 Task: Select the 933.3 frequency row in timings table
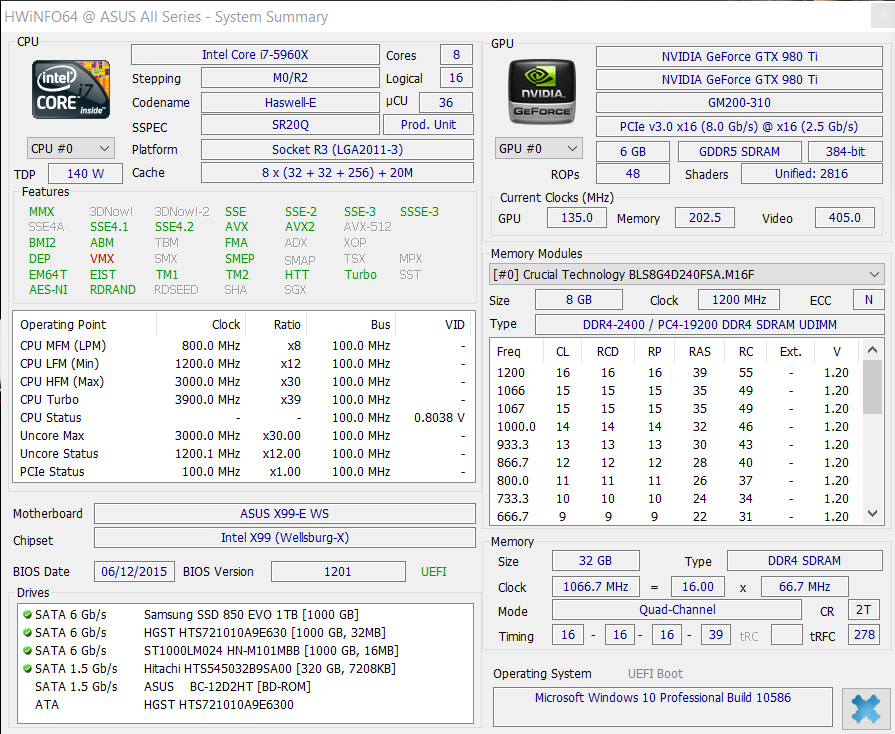pos(676,445)
